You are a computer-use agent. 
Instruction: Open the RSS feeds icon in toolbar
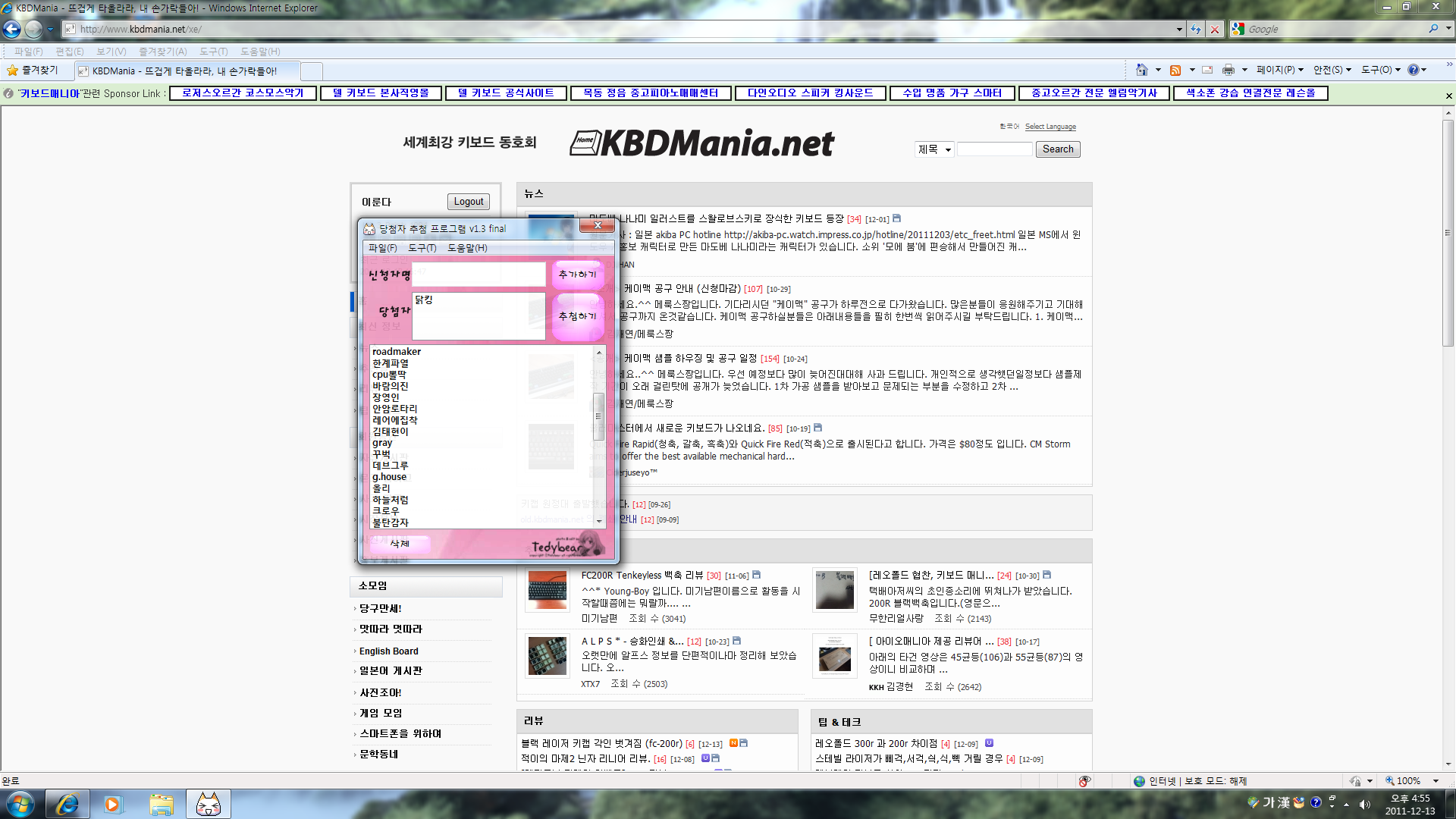[x=1175, y=70]
